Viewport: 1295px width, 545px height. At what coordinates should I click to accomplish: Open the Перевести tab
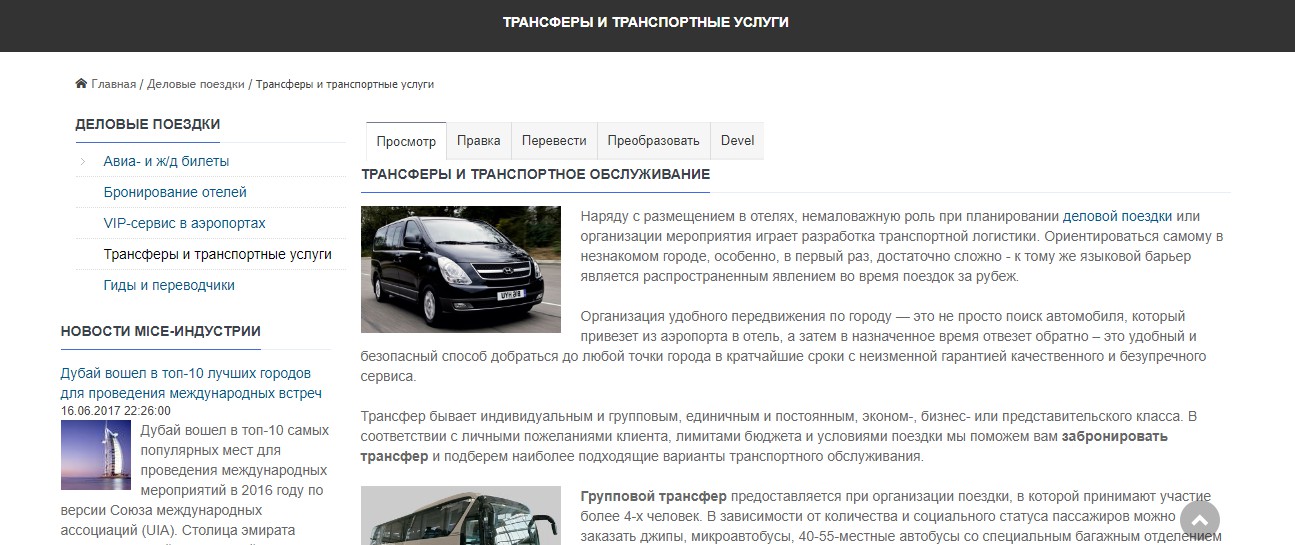554,141
